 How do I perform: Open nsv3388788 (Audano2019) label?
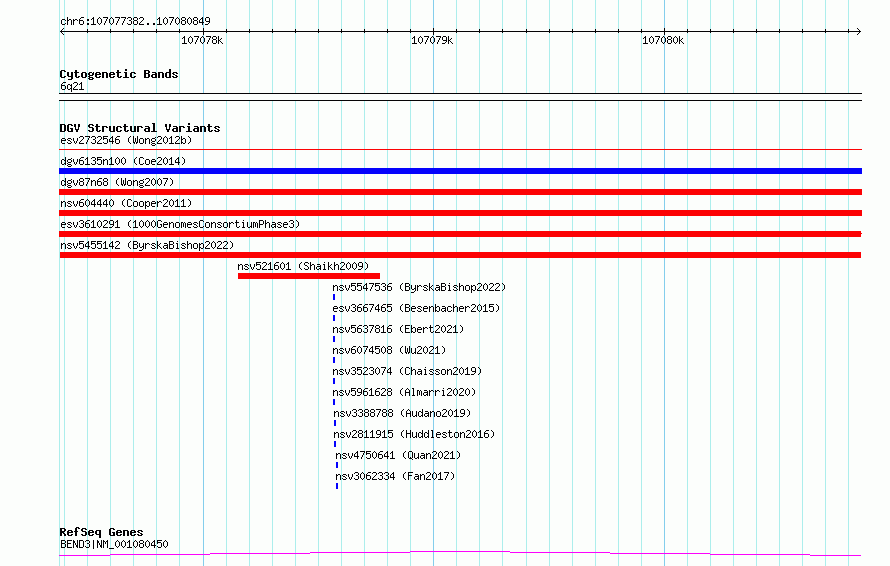tap(402, 413)
